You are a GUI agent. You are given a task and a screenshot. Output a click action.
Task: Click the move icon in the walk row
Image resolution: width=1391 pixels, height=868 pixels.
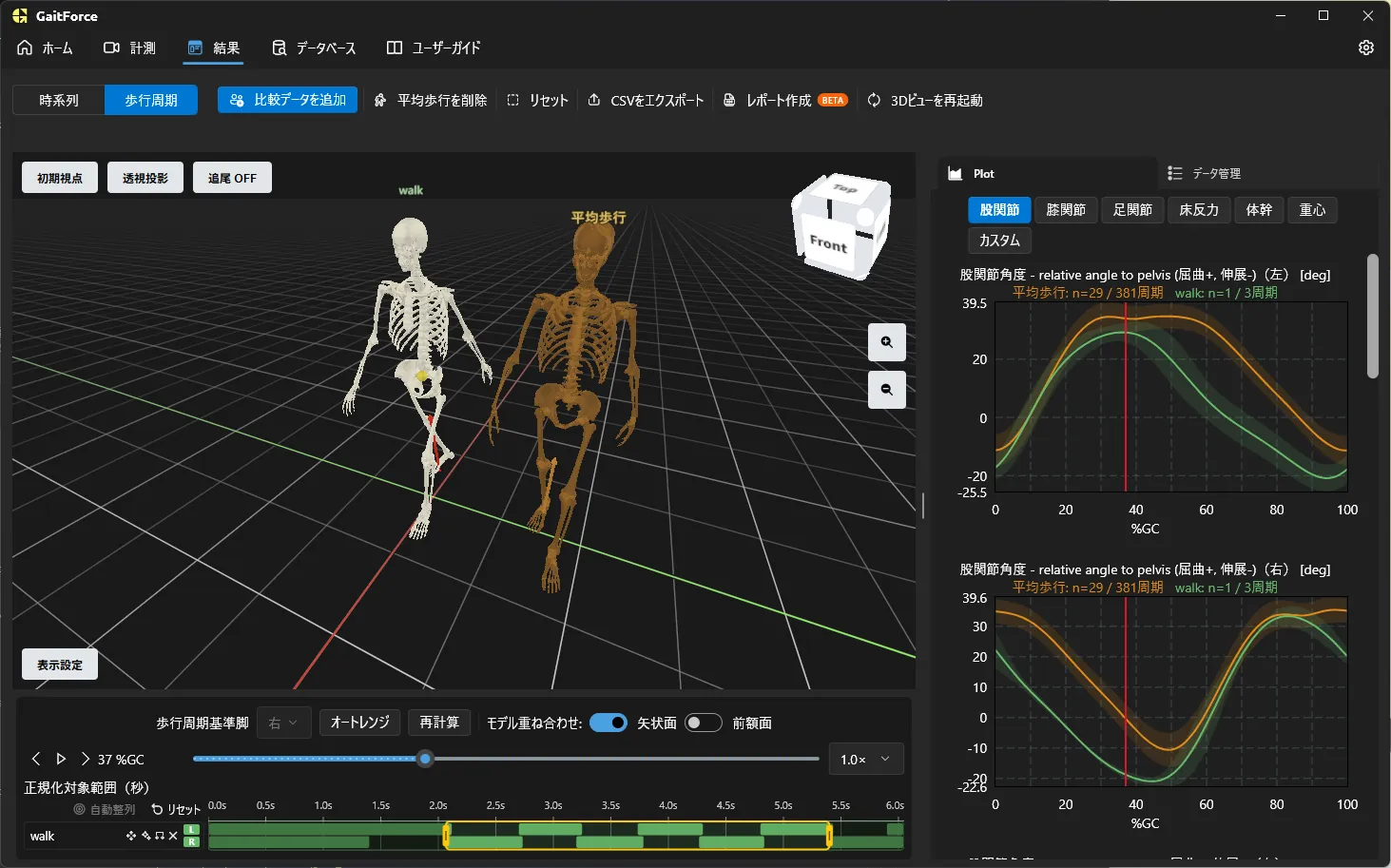click(130, 836)
